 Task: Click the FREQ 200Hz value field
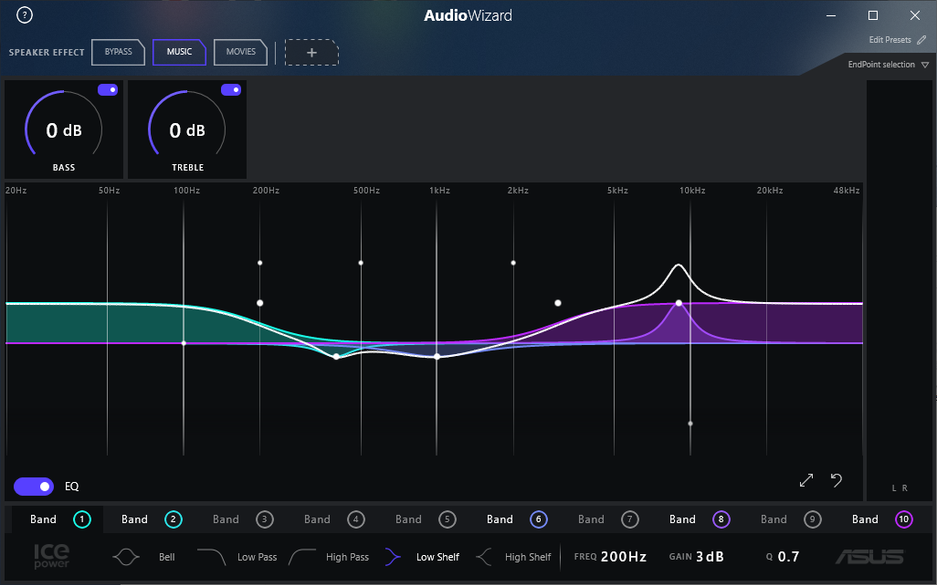[623, 557]
